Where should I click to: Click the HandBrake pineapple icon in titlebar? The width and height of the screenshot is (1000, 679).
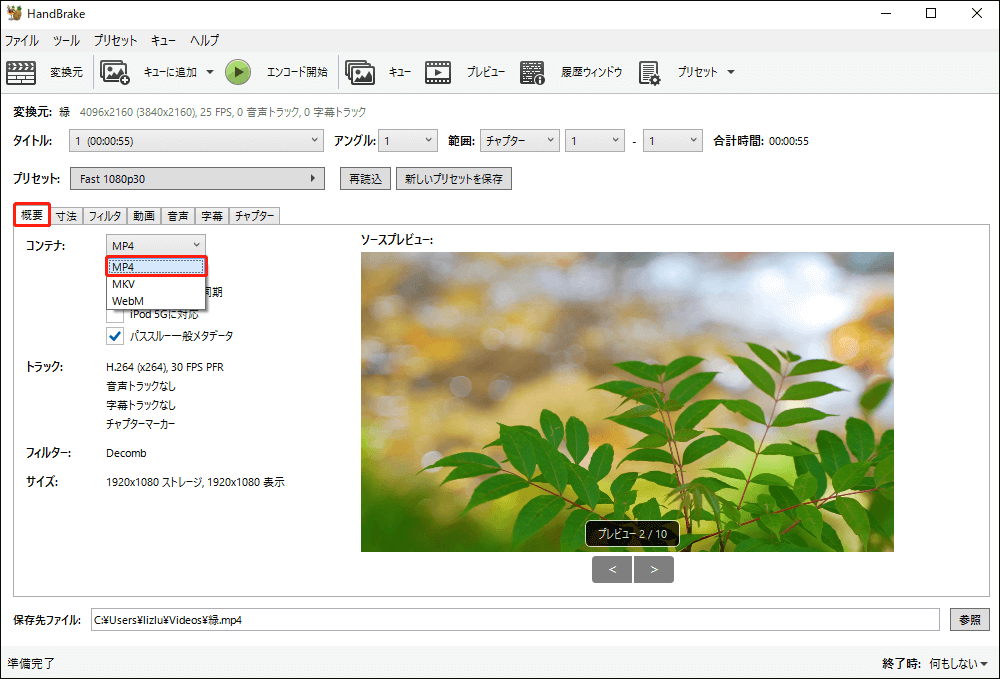pyautogui.click(x=14, y=13)
